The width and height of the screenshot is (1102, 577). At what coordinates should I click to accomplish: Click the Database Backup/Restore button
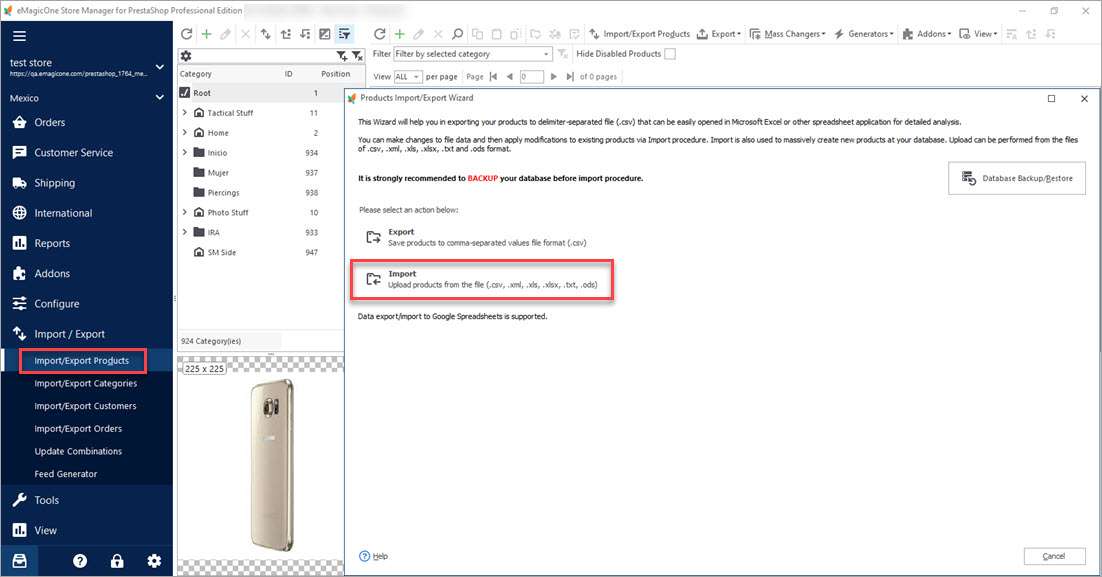click(1016, 179)
